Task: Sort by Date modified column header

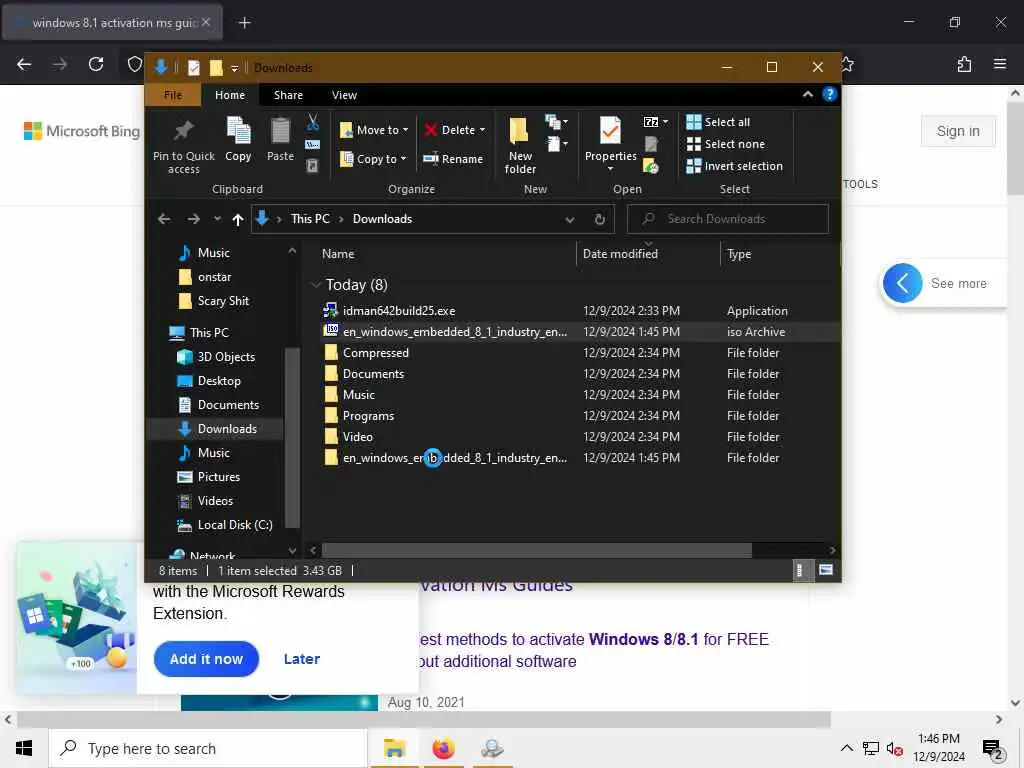Action: pyautogui.click(x=620, y=254)
